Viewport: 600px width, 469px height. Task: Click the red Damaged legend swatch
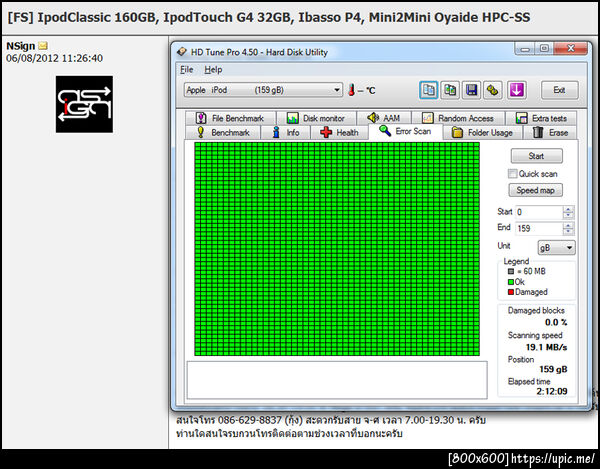(510, 292)
